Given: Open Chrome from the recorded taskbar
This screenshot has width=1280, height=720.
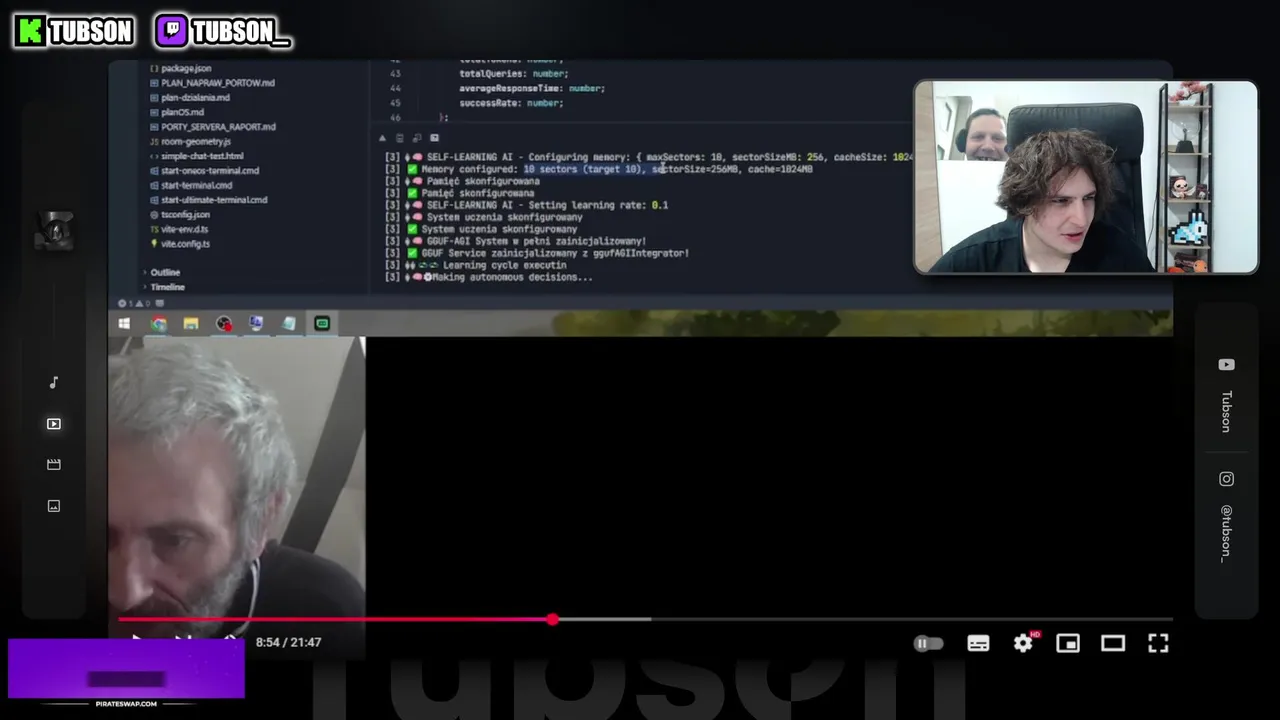Looking at the screenshot, I should (x=159, y=323).
